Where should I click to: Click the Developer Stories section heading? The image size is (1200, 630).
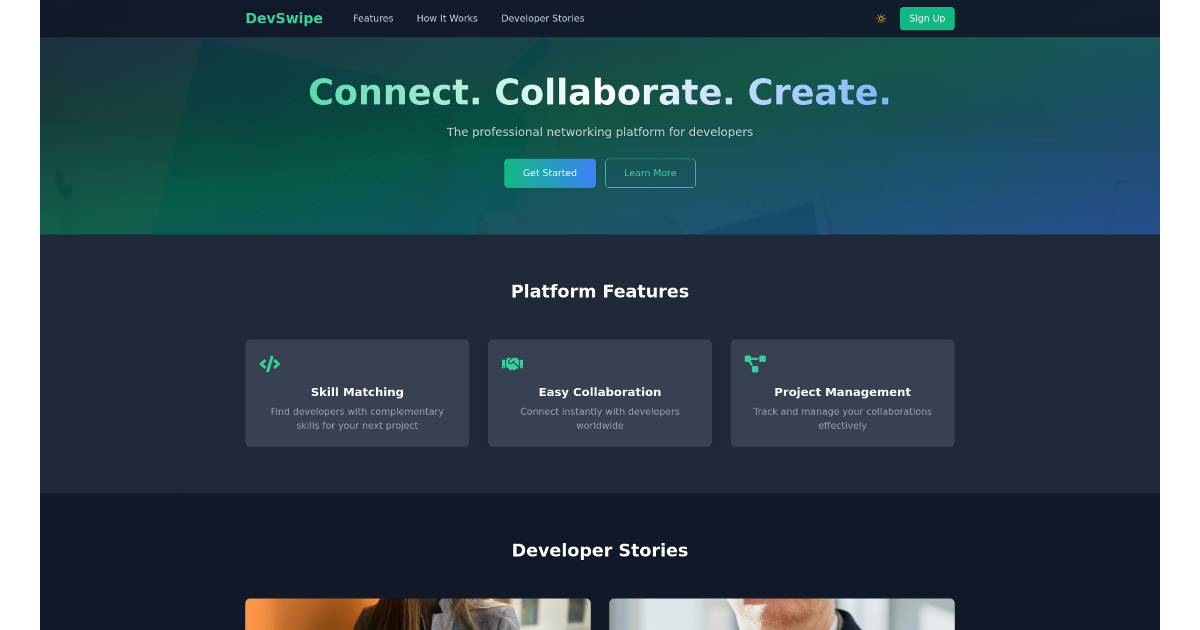[x=600, y=550]
